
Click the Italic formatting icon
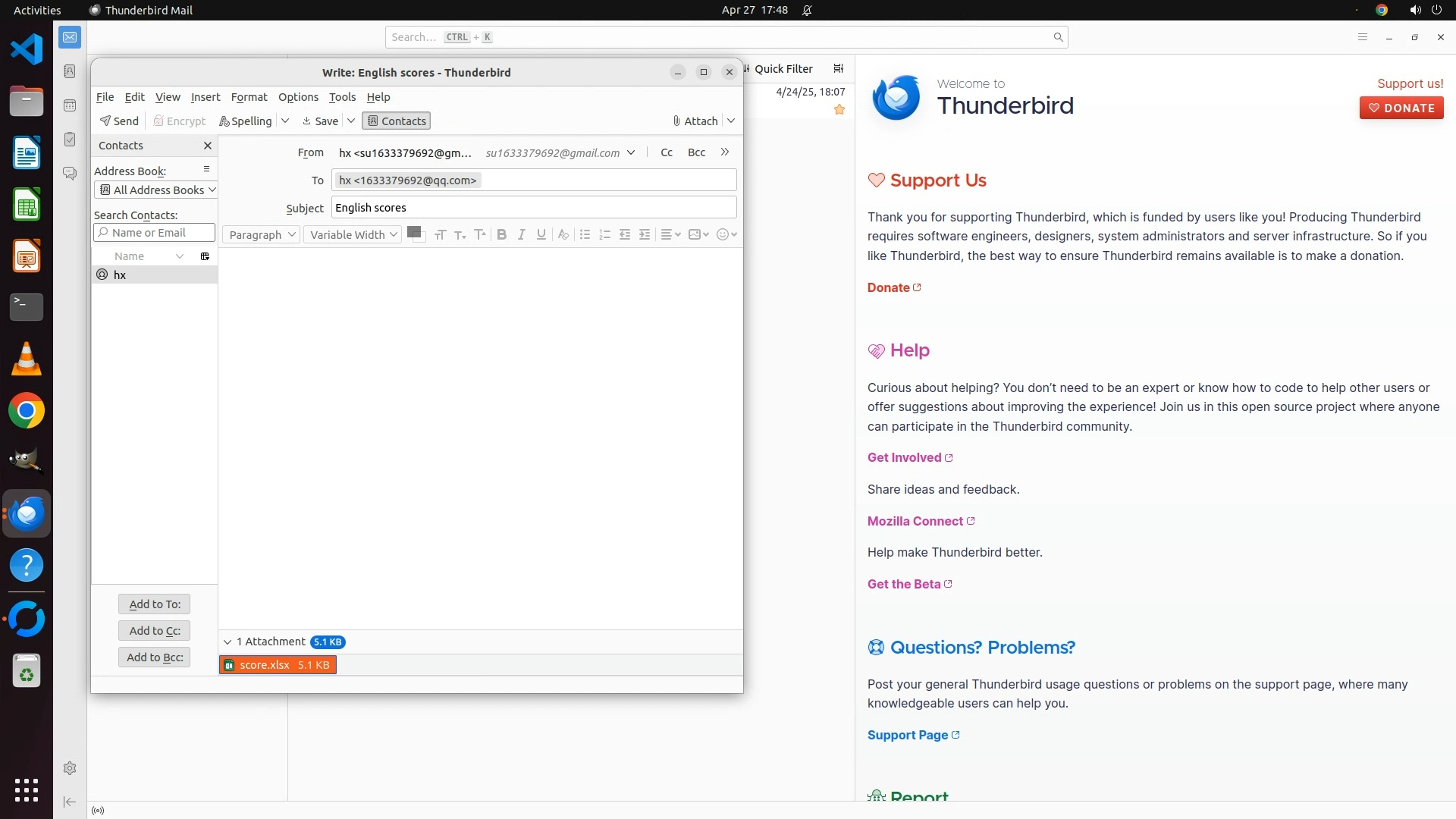coord(521,235)
